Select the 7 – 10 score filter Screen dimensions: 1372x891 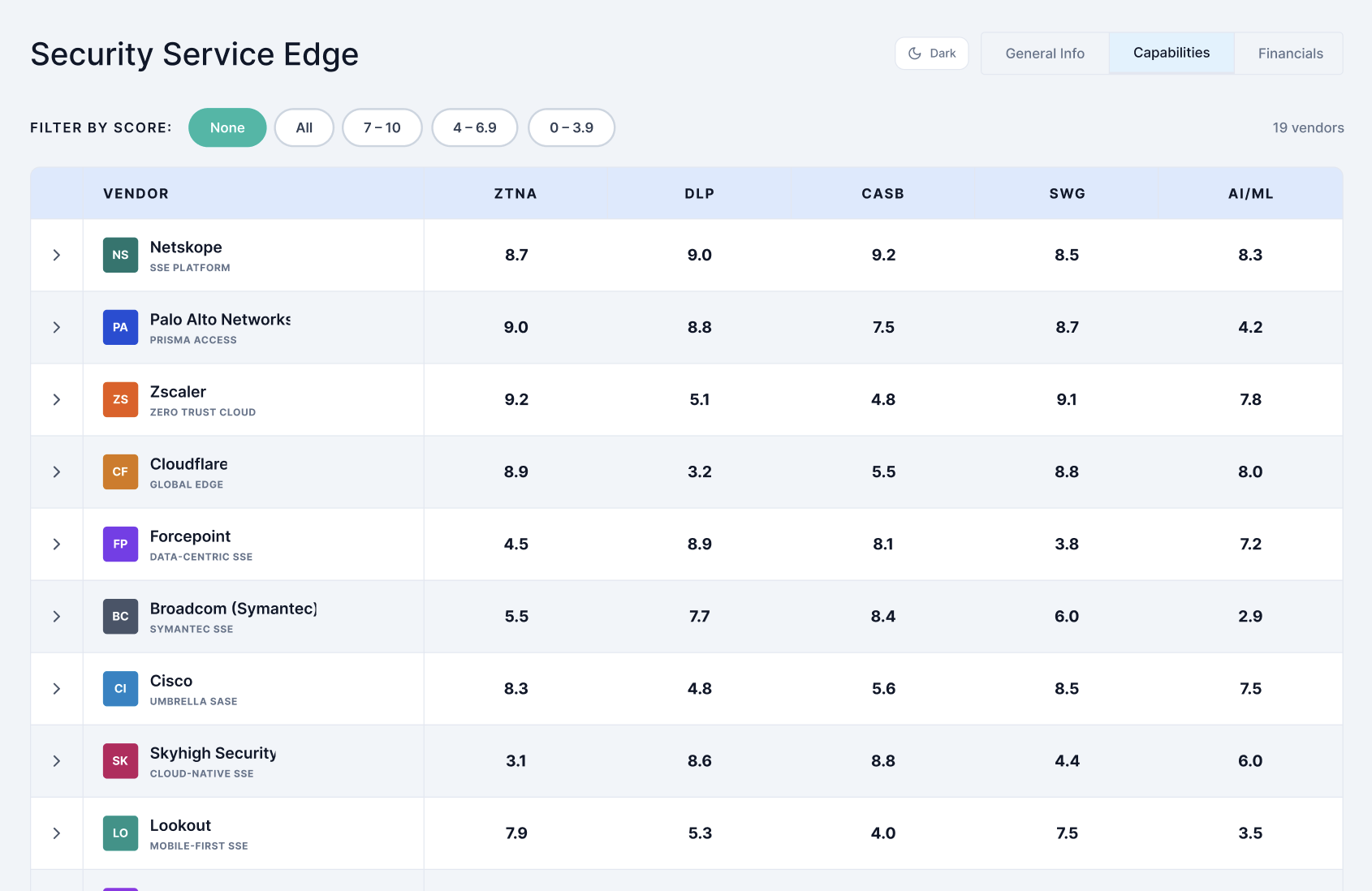(382, 127)
